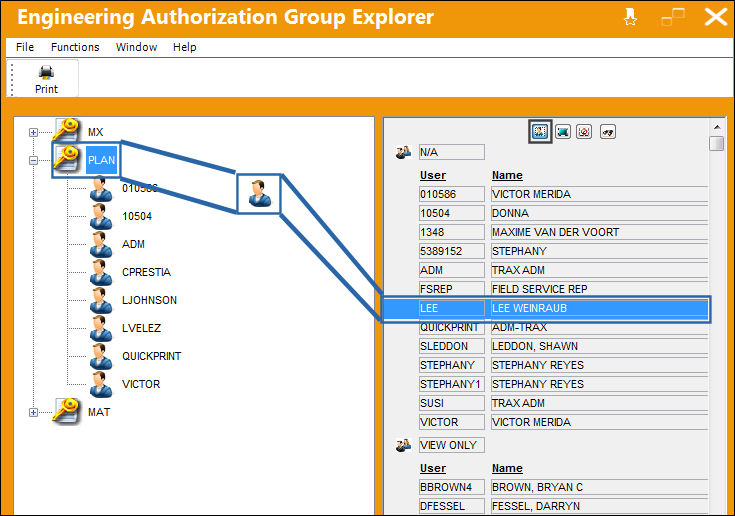Click the Print toolbar icon
This screenshot has height=516, width=735.
[x=46, y=73]
